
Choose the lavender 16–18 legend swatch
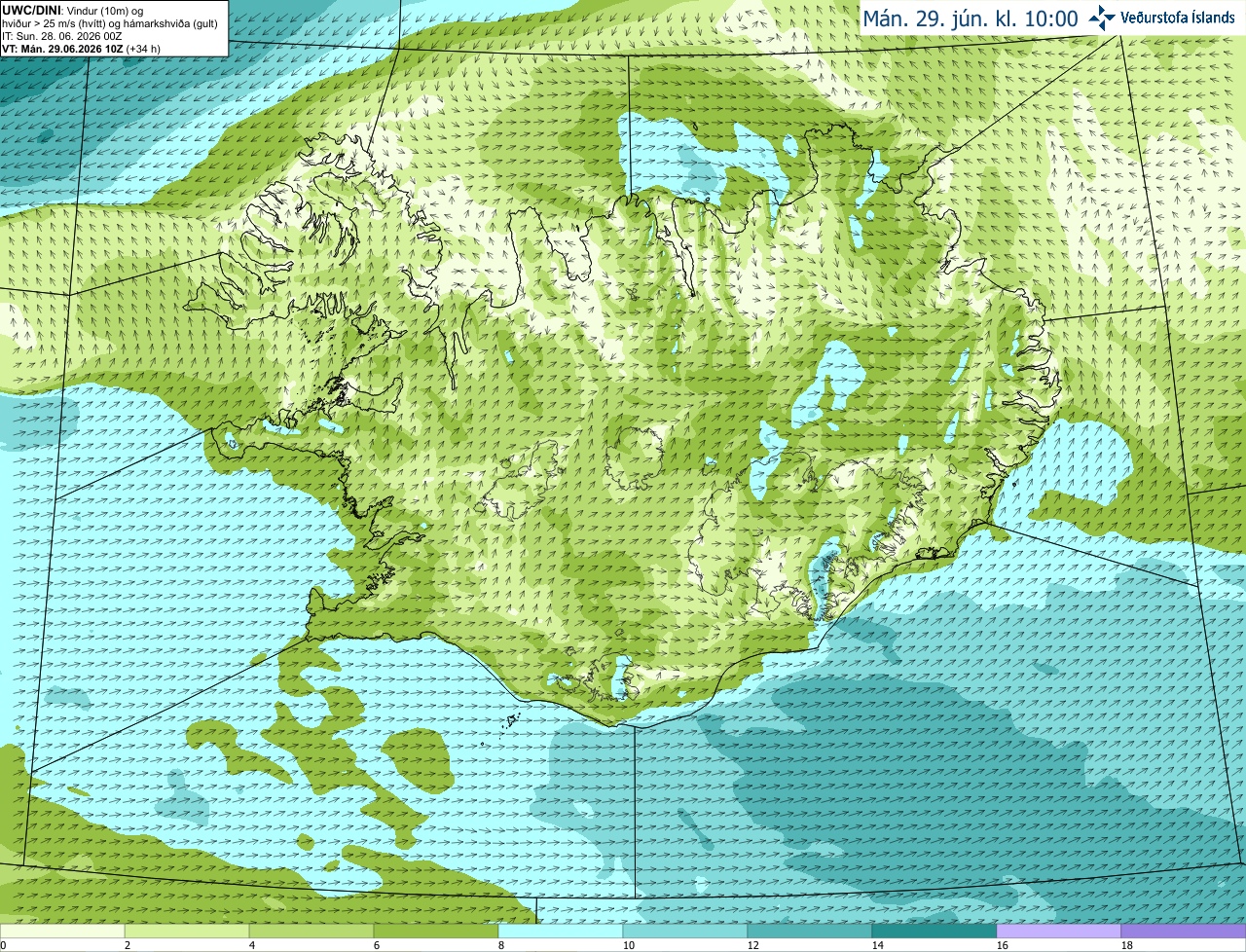[1060, 932]
